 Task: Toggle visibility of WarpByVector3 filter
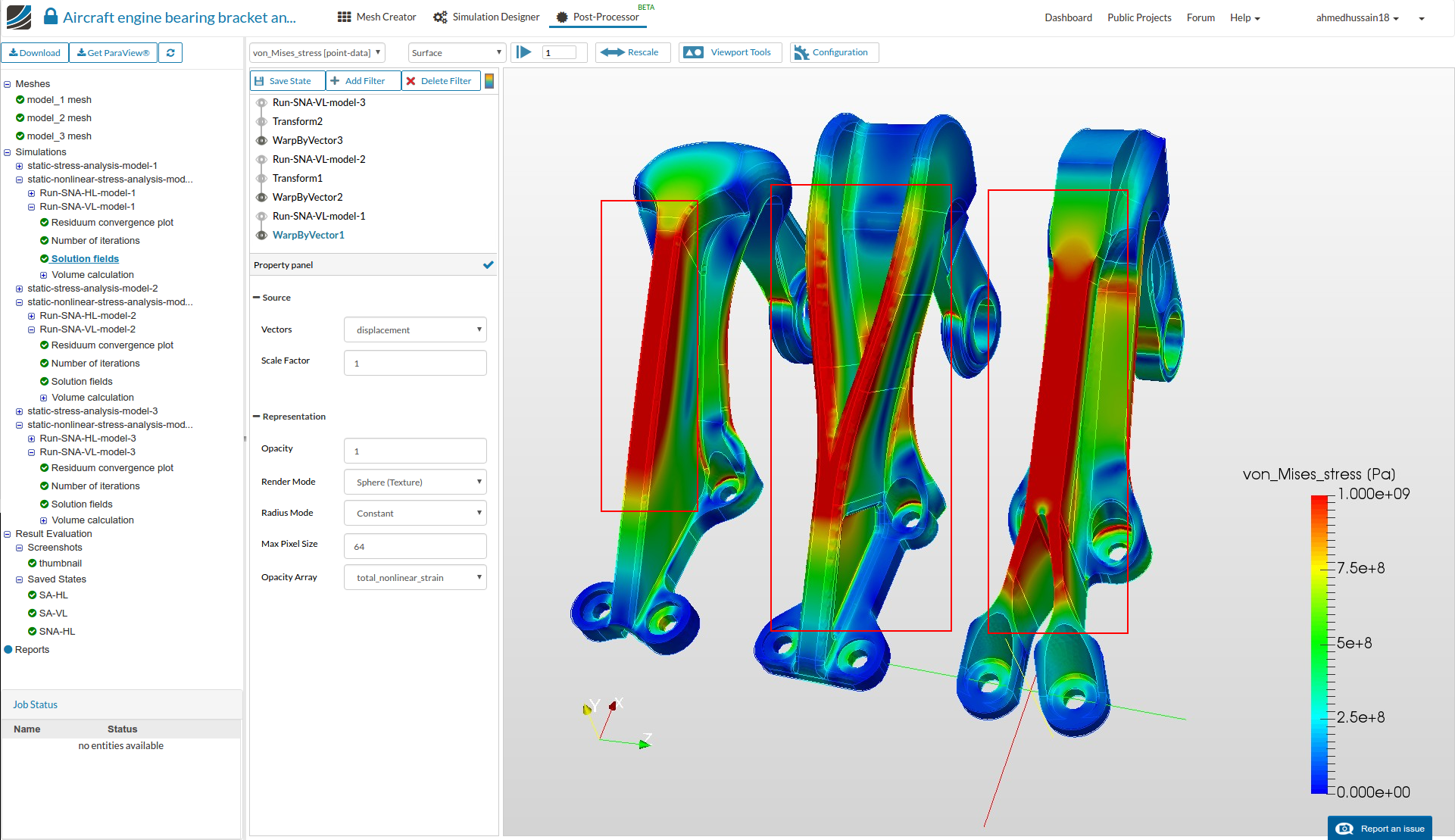point(261,141)
